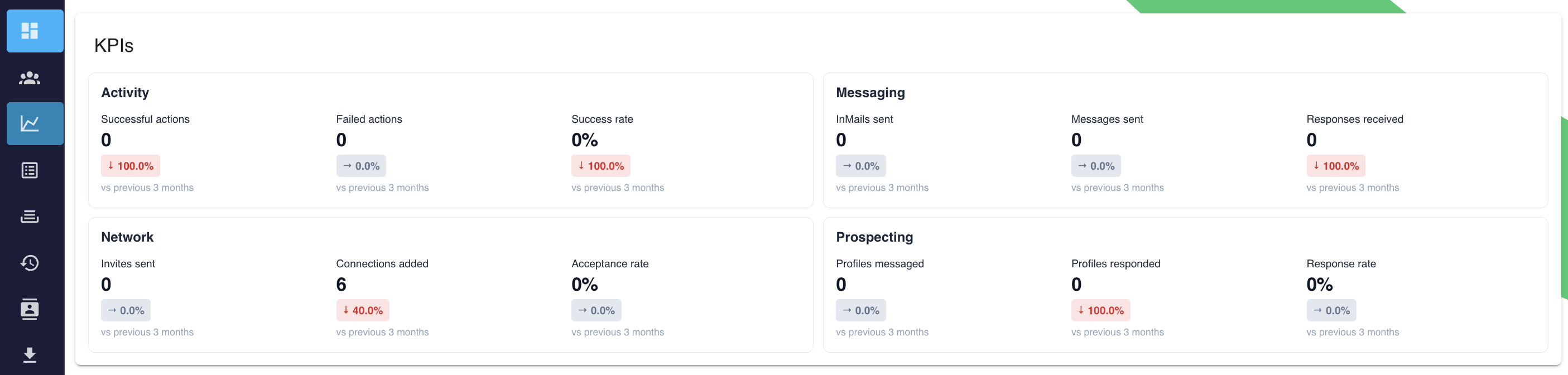This screenshot has height=375, width=1568.
Task: Click the Connections added value 6
Action: [x=341, y=284]
